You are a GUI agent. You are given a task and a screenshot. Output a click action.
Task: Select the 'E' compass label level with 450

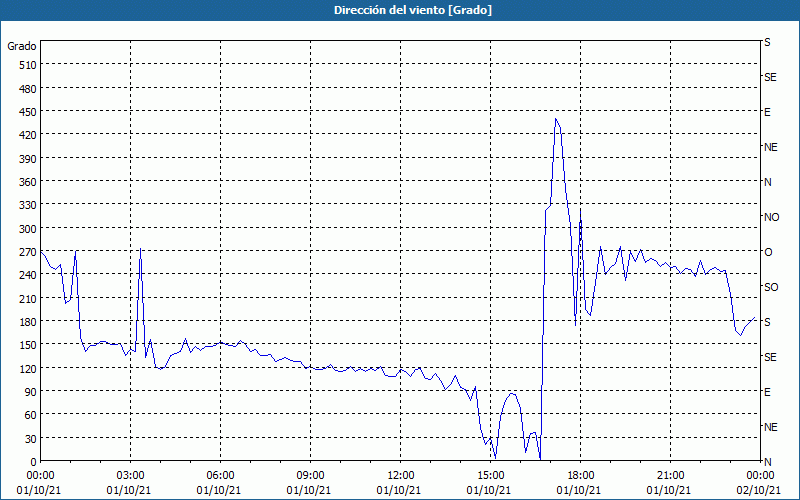click(x=767, y=112)
